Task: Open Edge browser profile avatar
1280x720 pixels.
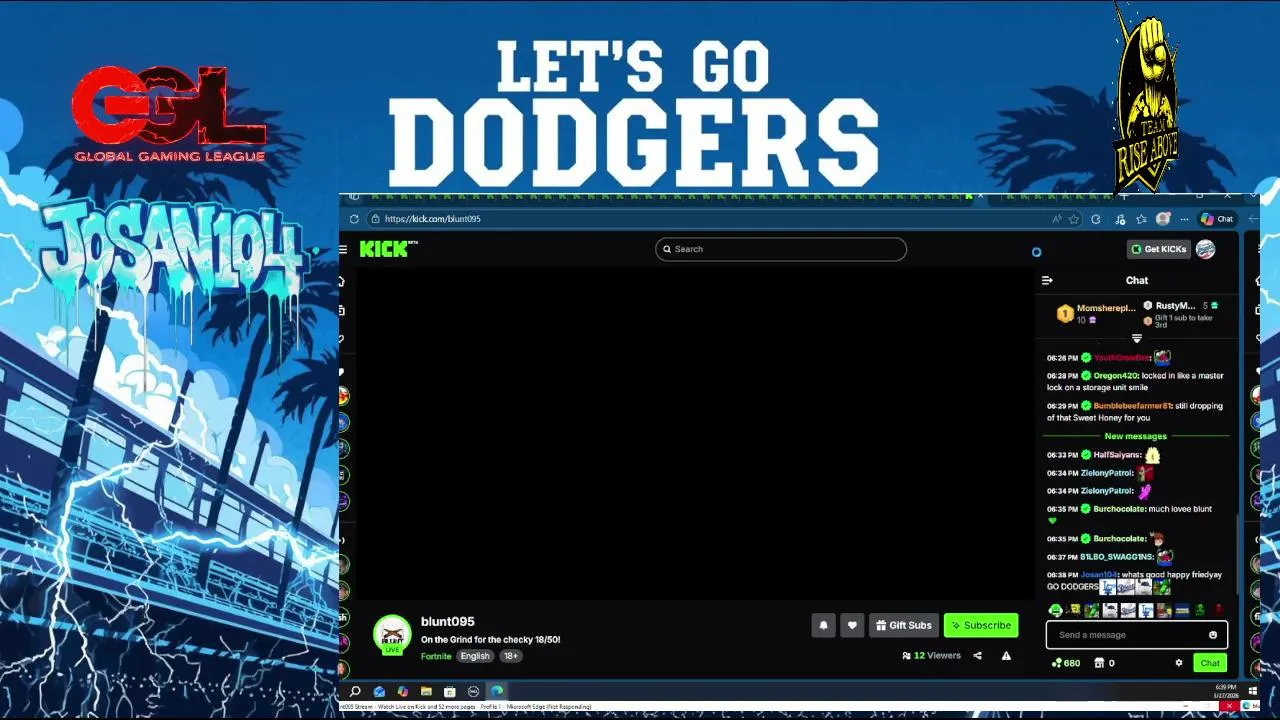Action: point(1163,219)
